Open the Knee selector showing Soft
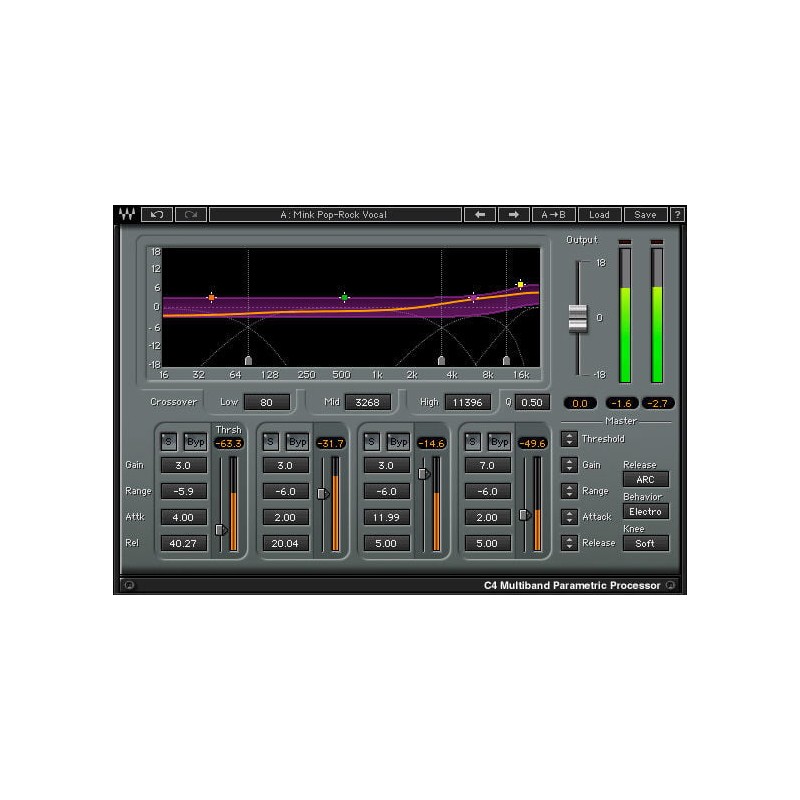The width and height of the screenshot is (800, 800). point(646,543)
